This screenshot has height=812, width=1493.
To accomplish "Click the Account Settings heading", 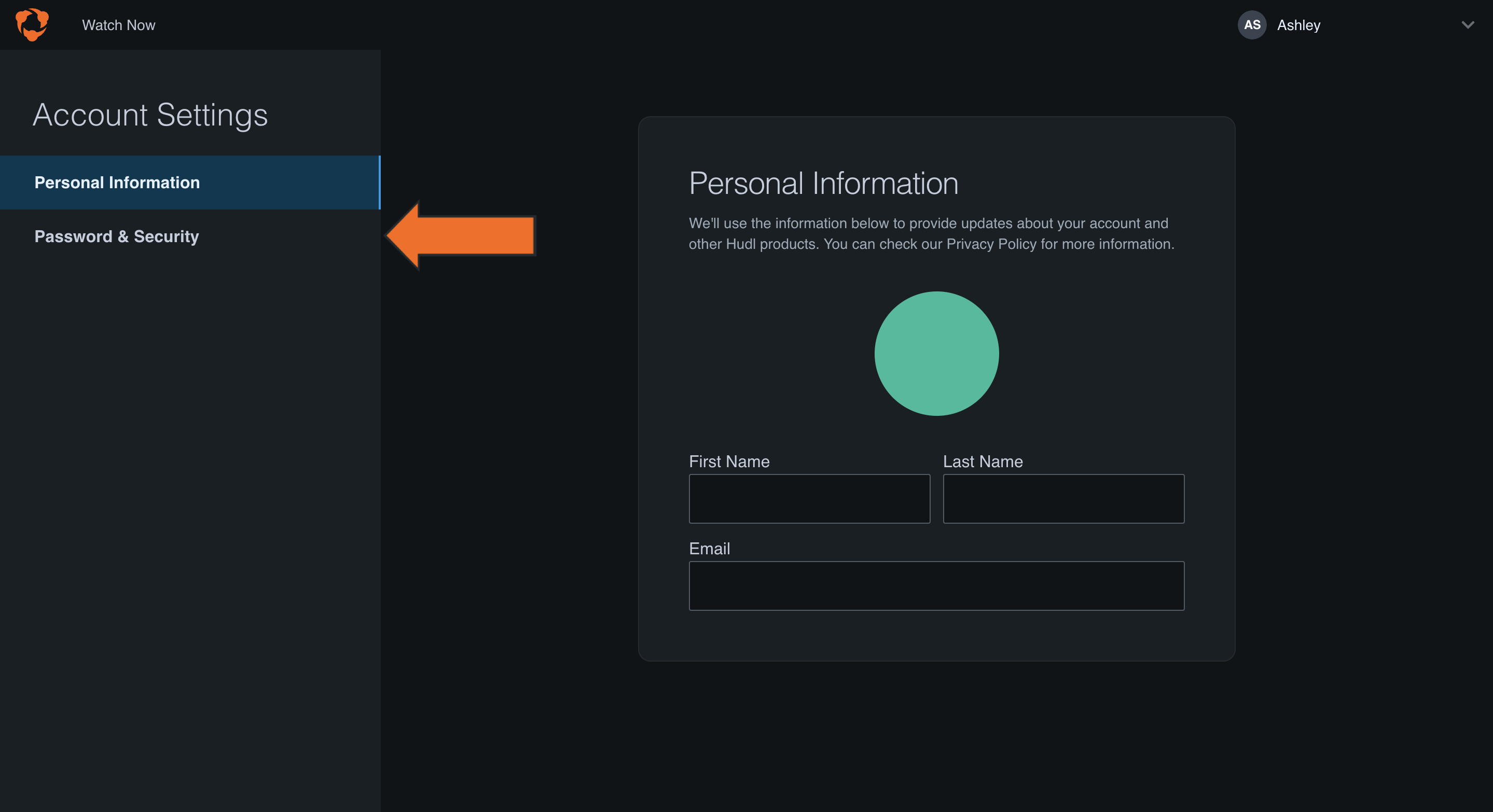I will pos(150,114).
